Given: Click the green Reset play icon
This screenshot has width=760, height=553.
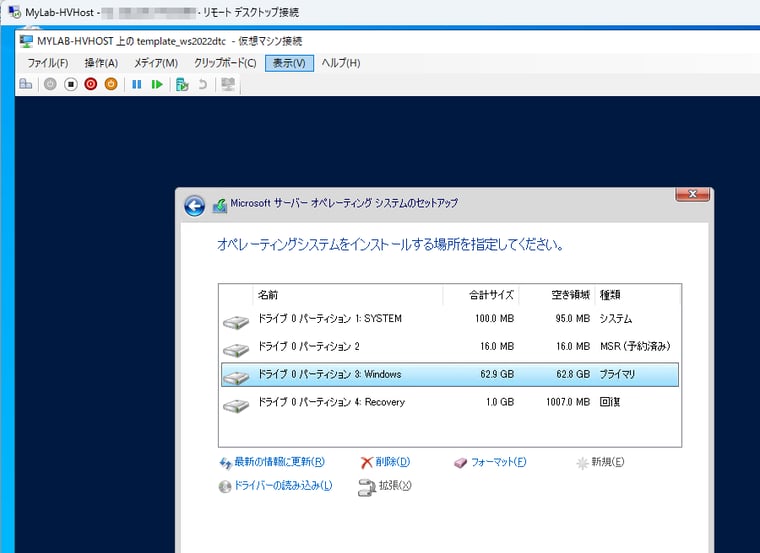Looking at the screenshot, I should 157,84.
